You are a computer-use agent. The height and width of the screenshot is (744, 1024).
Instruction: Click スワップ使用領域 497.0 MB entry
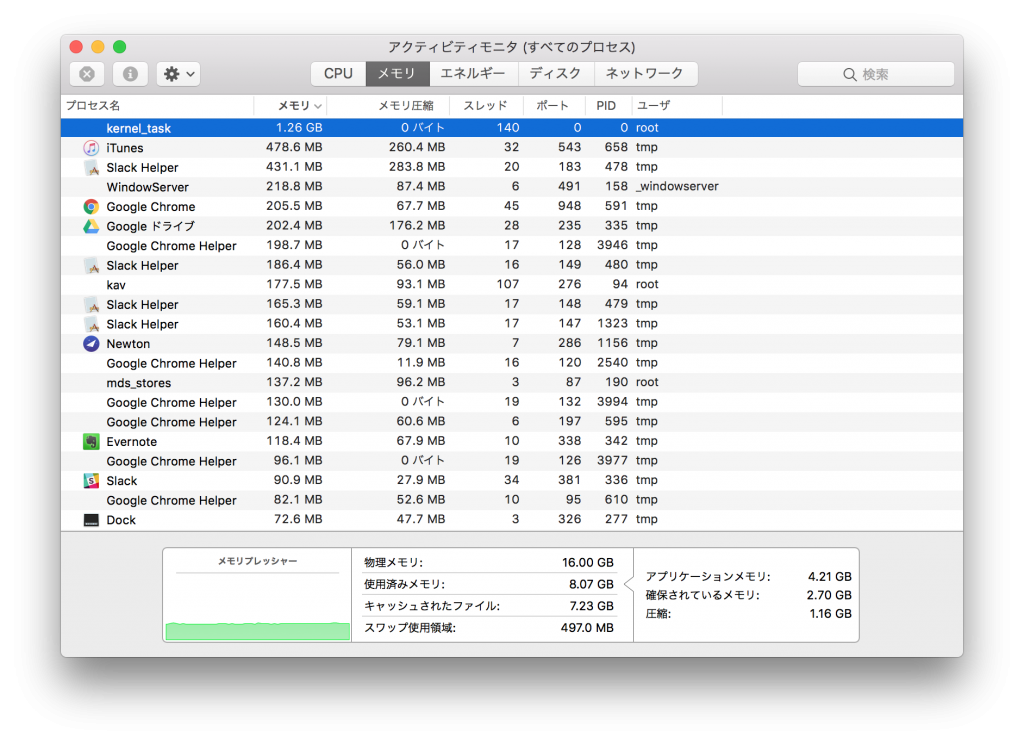click(x=489, y=628)
